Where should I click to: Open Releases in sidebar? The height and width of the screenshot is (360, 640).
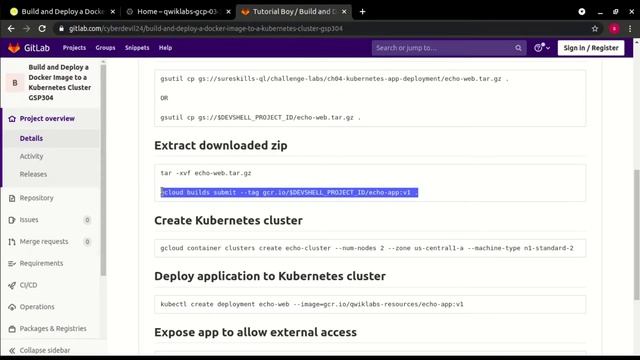pos(33,174)
